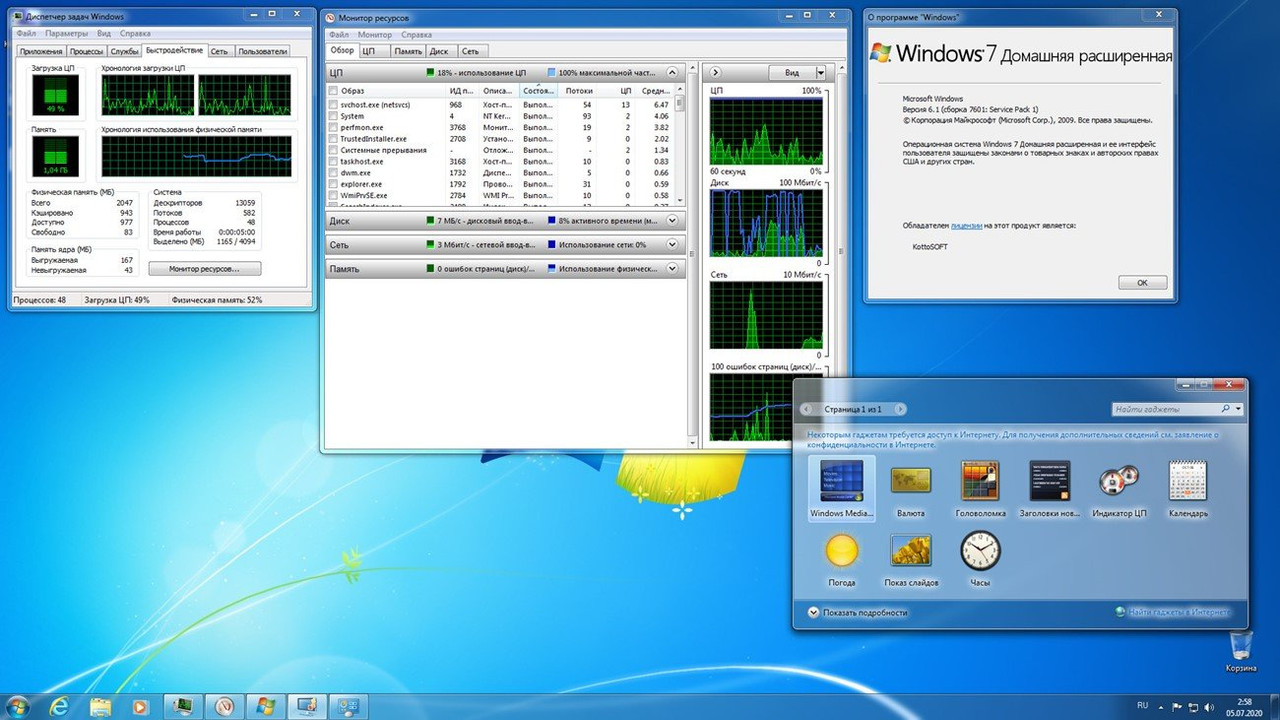The width and height of the screenshot is (1280, 720).
Task: Open Найти гаджеты в Интернете link
Action: coord(1172,612)
